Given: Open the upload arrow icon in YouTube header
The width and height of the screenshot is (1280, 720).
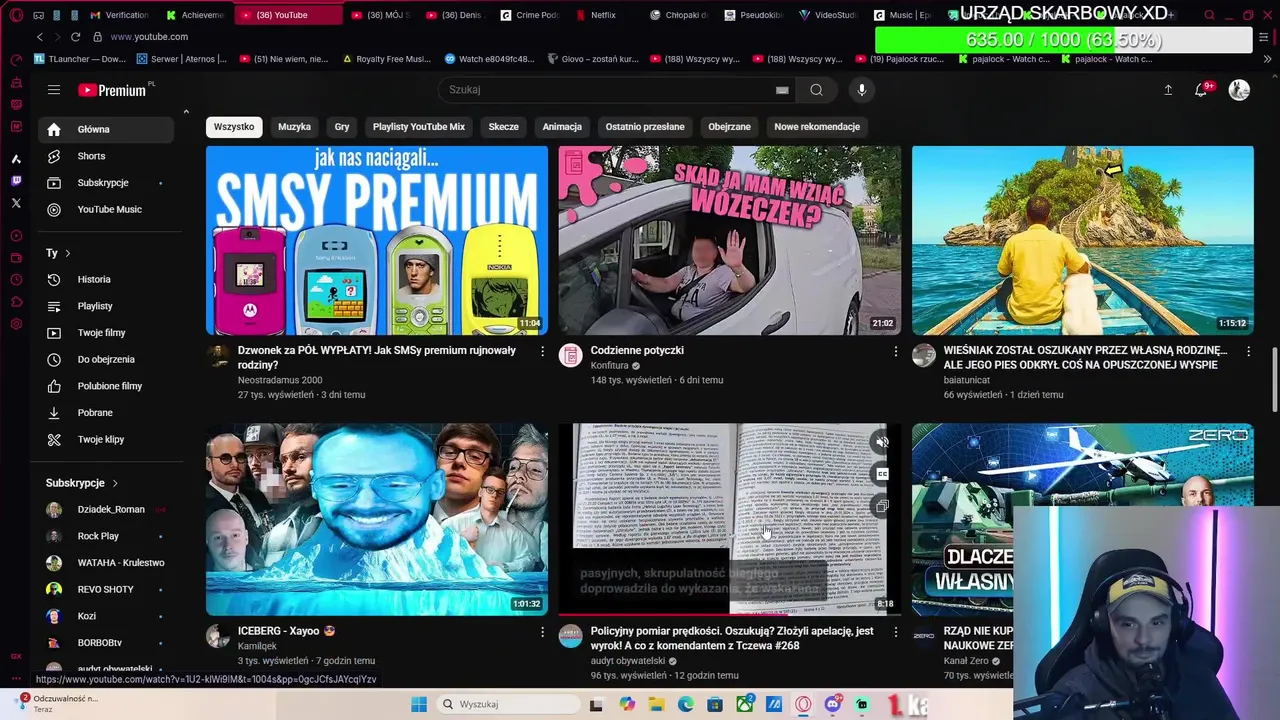Looking at the screenshot, I should (x=1168, y=90).
